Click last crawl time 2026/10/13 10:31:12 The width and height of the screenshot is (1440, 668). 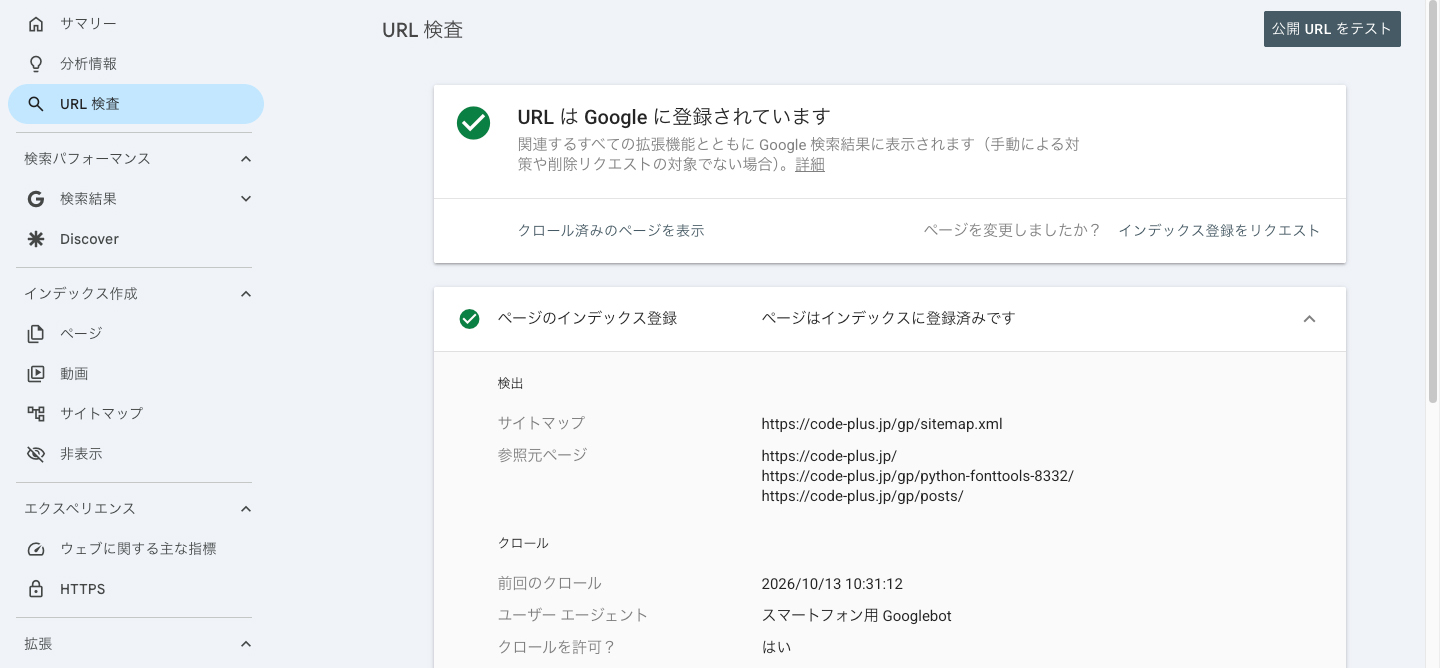pos(832,584)
